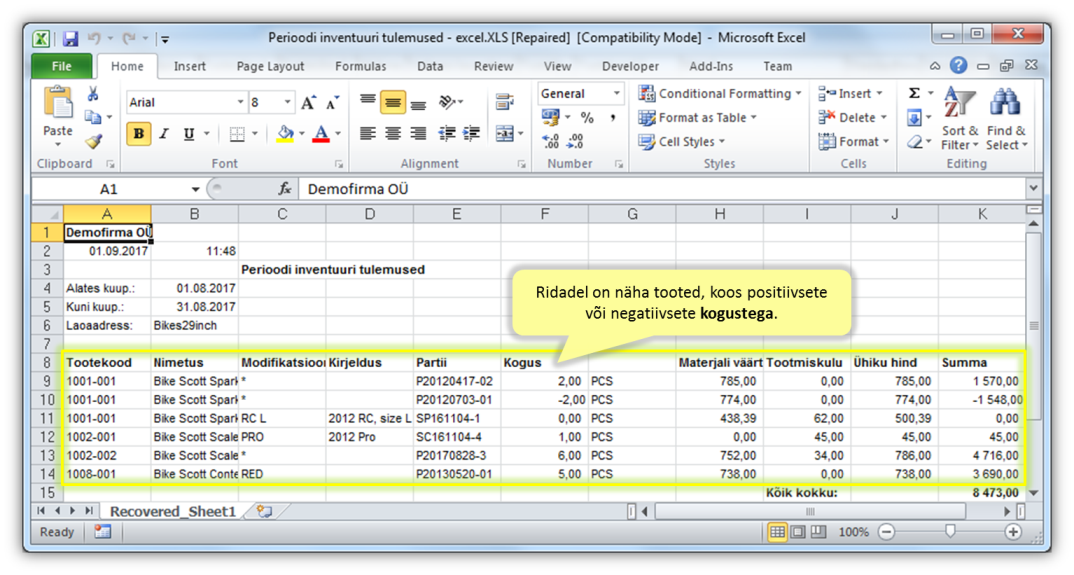
Task: Switch to Insert tab
Action: pos(190,66)
